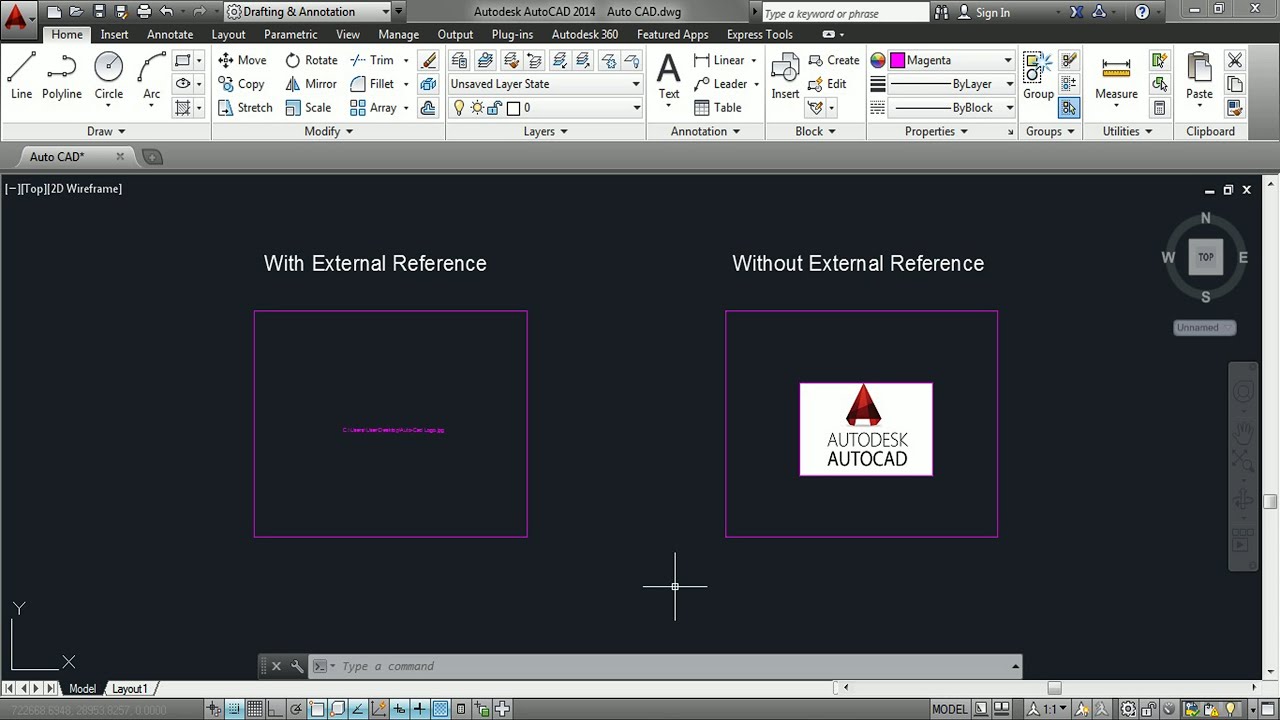Open the Layer Properties manager
This screenshot has height=720, width=1280.
pyautogui.click(x=460, y=60)
